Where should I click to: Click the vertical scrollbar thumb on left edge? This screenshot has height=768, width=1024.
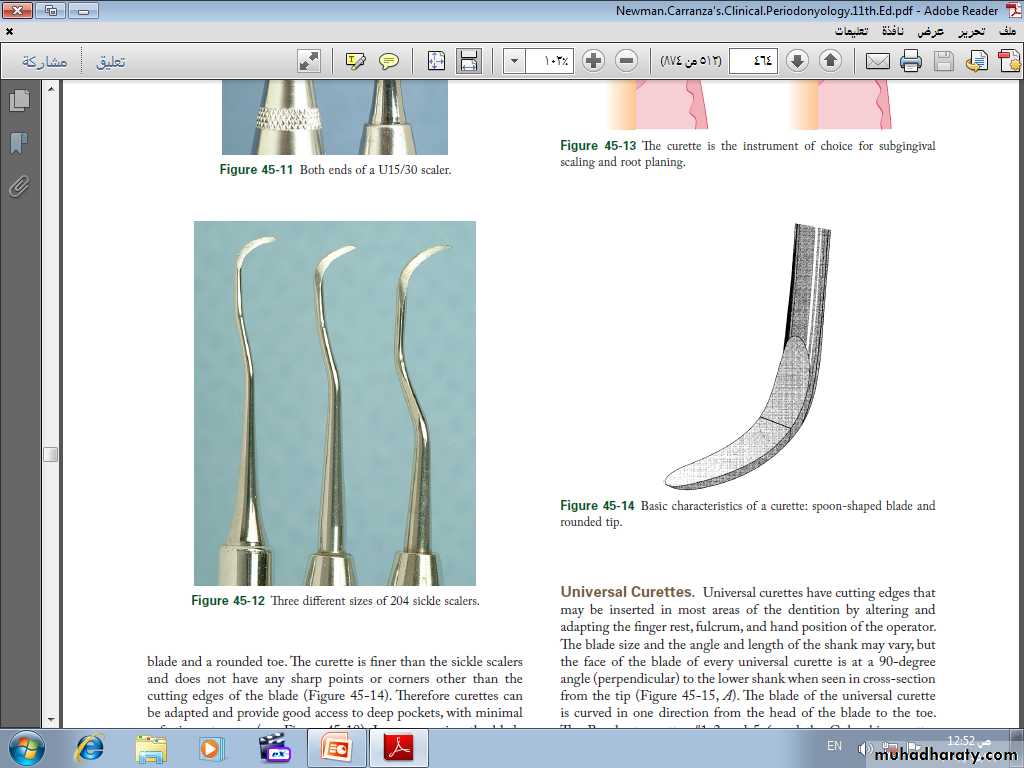tap(50, 454)
